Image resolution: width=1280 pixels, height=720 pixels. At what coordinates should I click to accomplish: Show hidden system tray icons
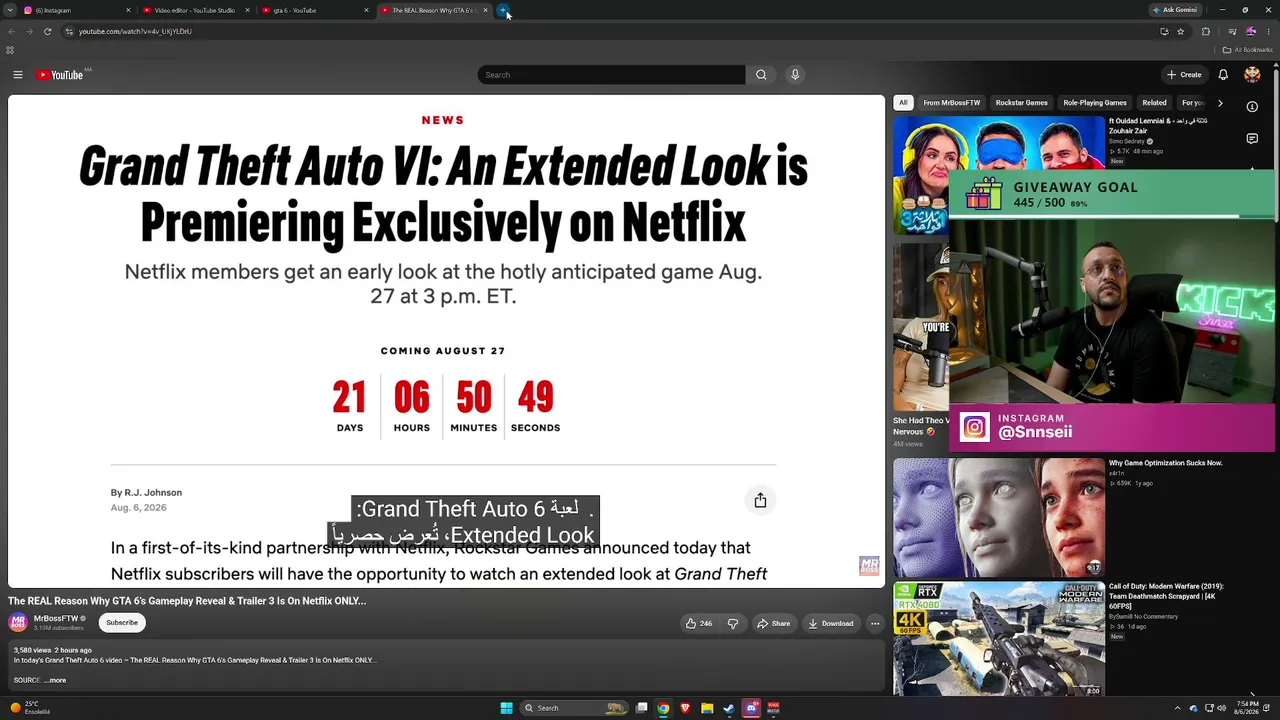1177,708
